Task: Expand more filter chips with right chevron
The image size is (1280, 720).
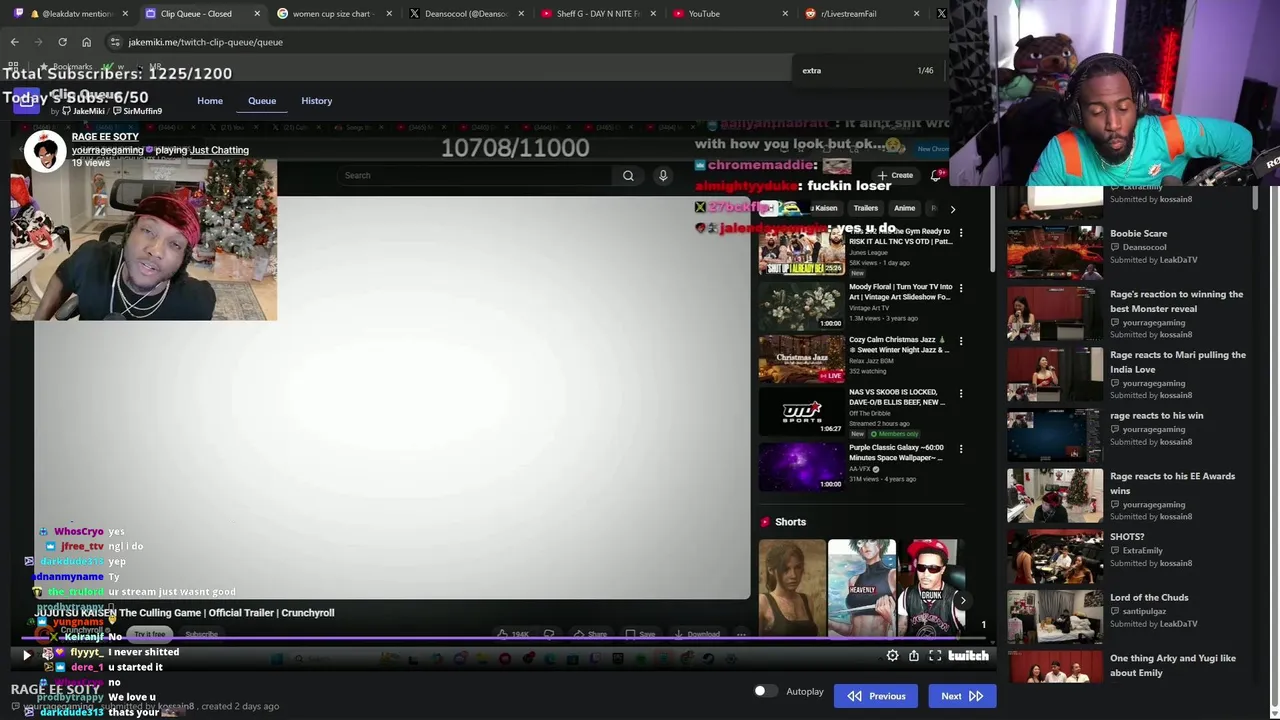Action: click(952, 209)
